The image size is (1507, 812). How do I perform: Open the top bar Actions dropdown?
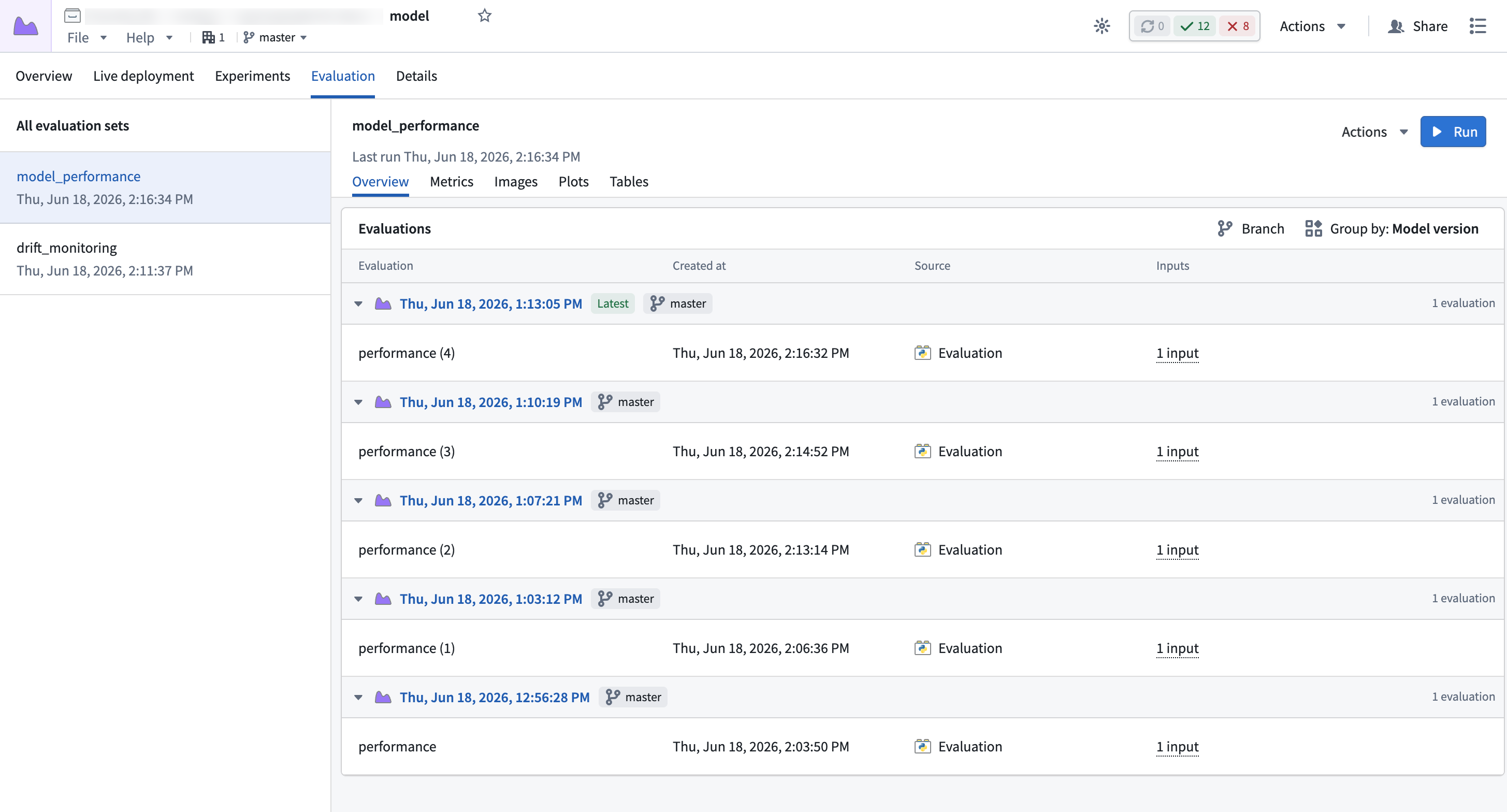click(x=1313, y=26)
